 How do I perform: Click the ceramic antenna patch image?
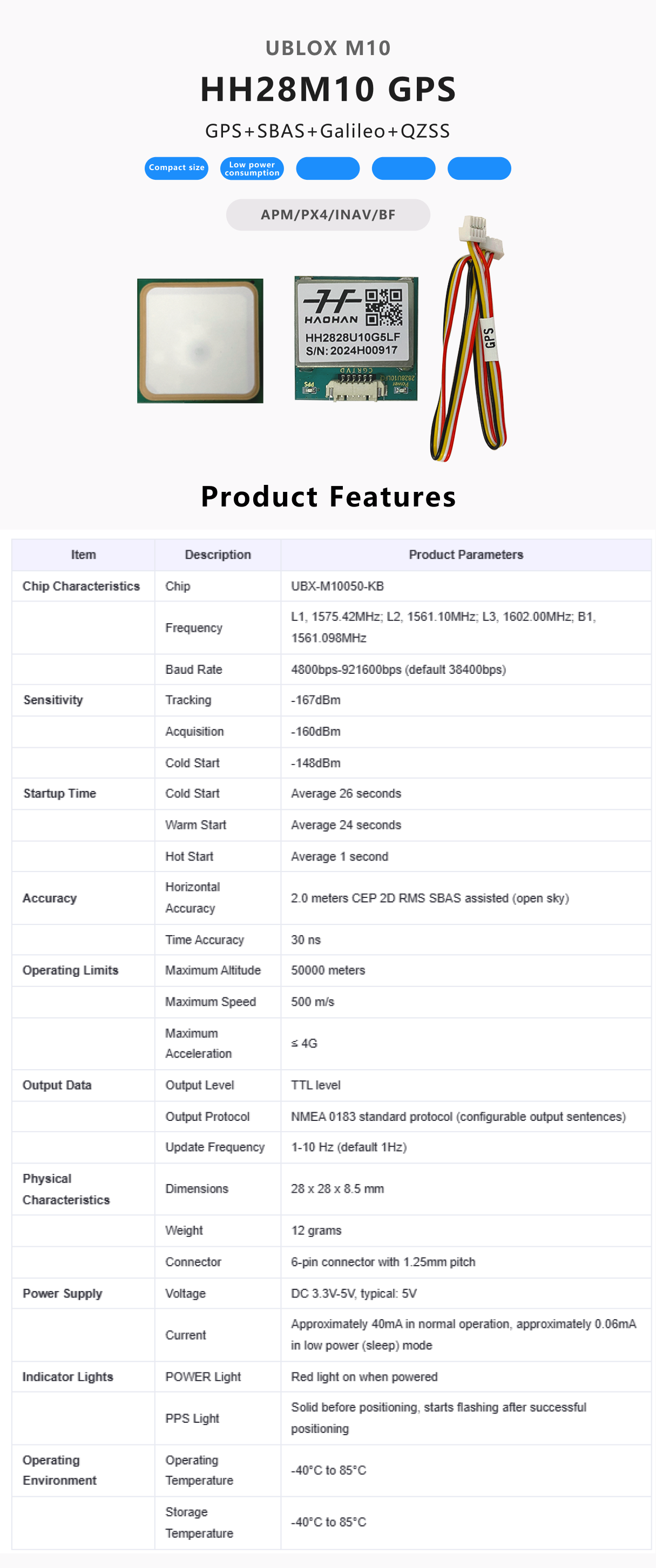click(x=200, y=341)
